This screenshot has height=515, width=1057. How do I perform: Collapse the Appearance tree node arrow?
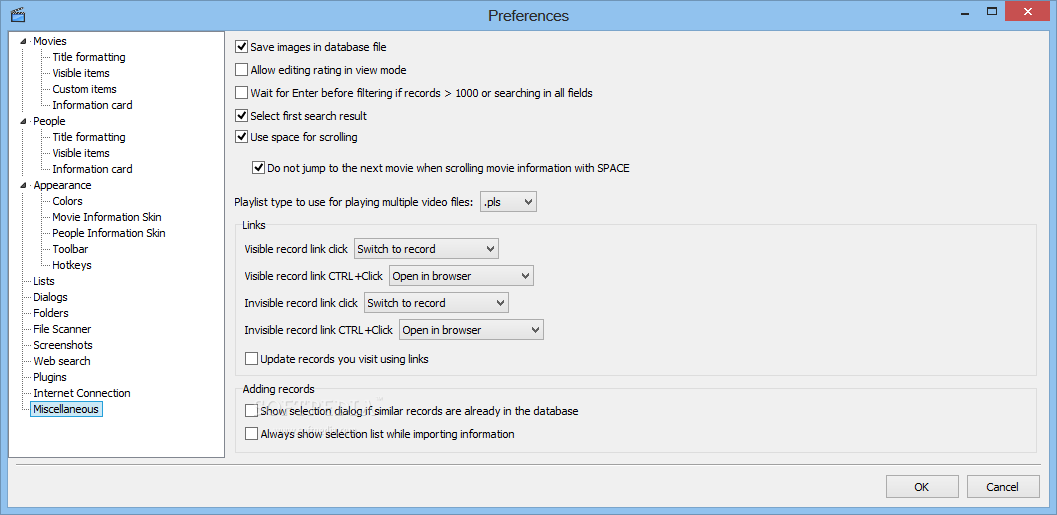pyautogui.click(x=24, y=185)
